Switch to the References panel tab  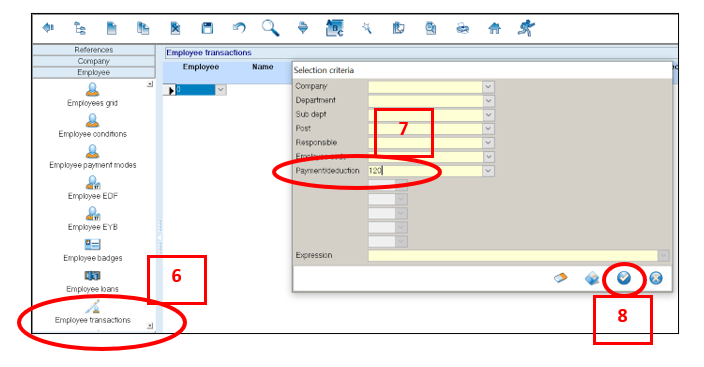(94, 50)
